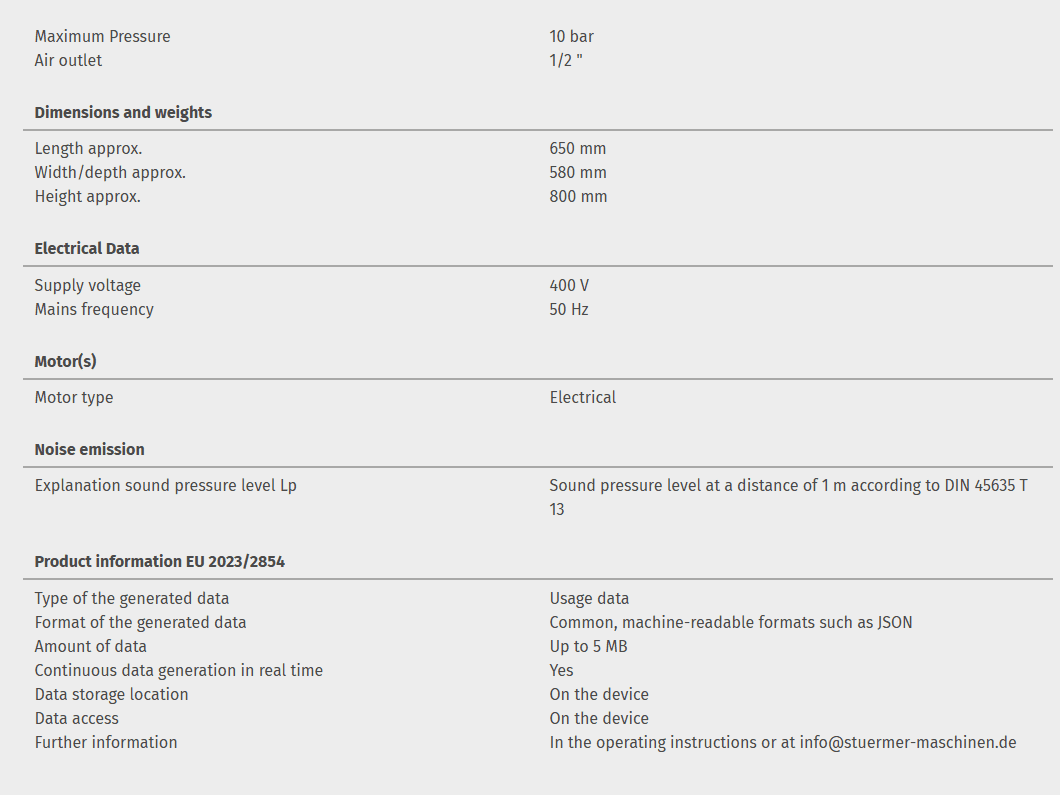The height and width of the screenshot is (795, 1060).
Task: Click the "Explanation sound pressure level Lp" label
Action: (x=165, y=485)
